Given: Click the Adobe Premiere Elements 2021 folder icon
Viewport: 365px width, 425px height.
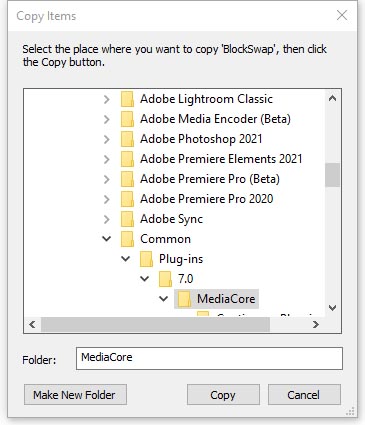Looking at the screenshot, I should click(x=127, y=159).
